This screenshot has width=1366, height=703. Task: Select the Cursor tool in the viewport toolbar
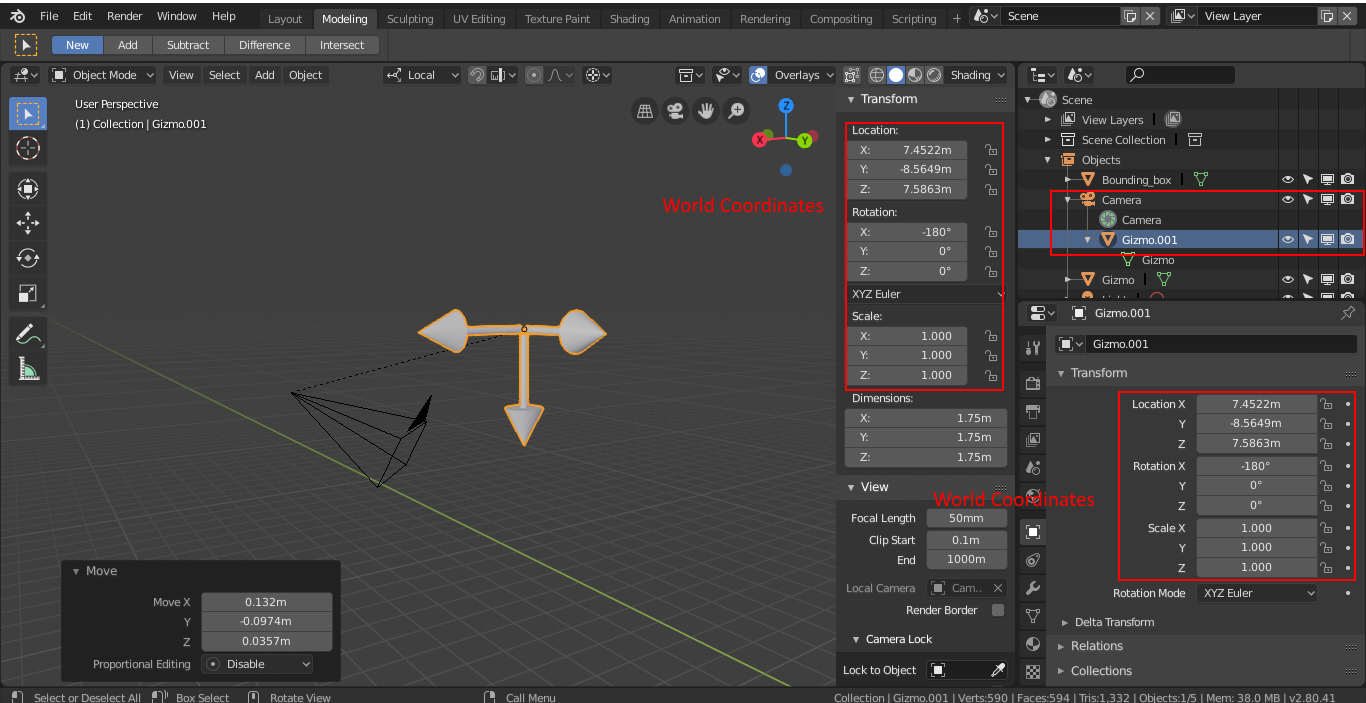28,149
